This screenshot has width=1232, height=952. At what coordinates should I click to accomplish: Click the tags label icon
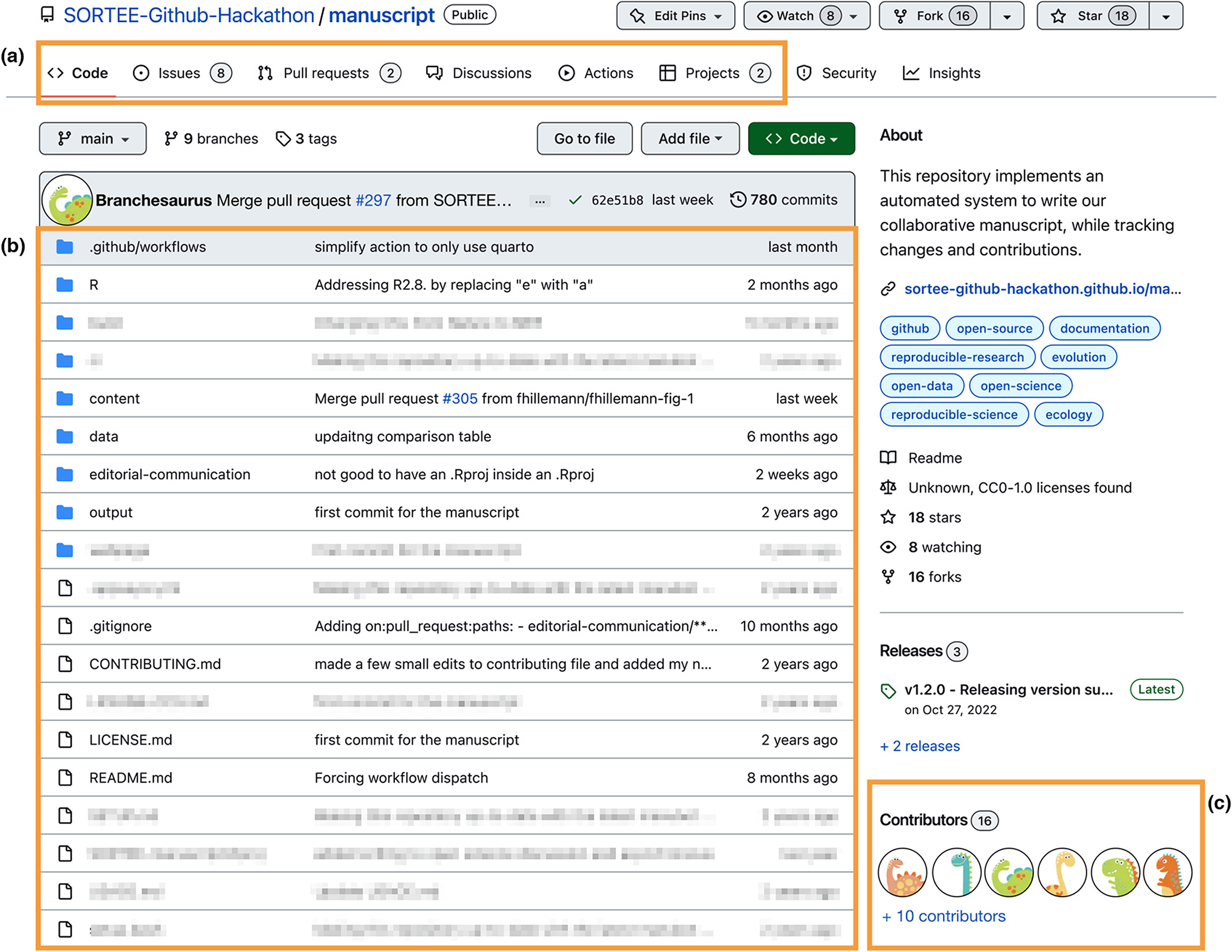click(x=283, y=139)
